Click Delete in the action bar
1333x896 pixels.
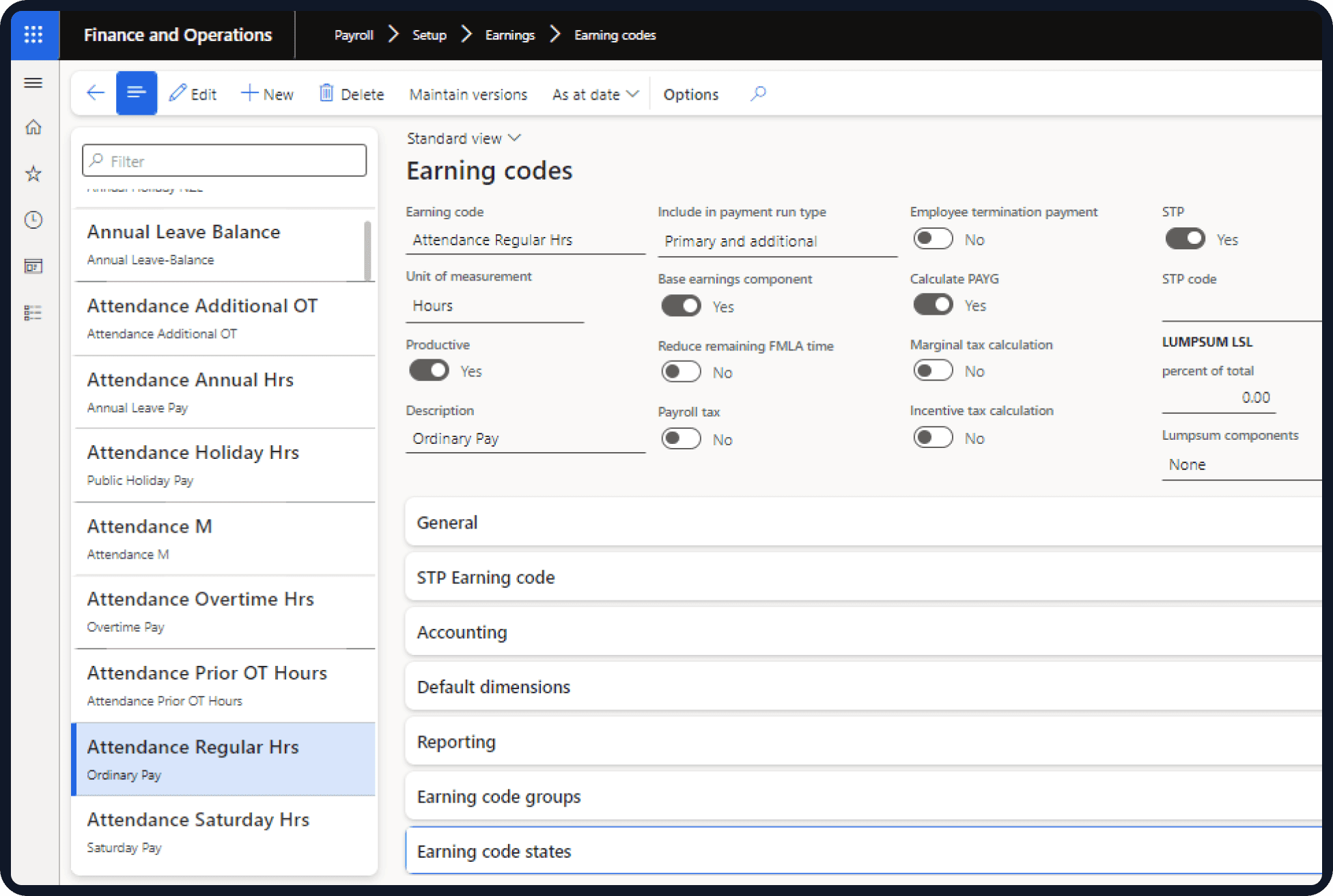[352, 94]
